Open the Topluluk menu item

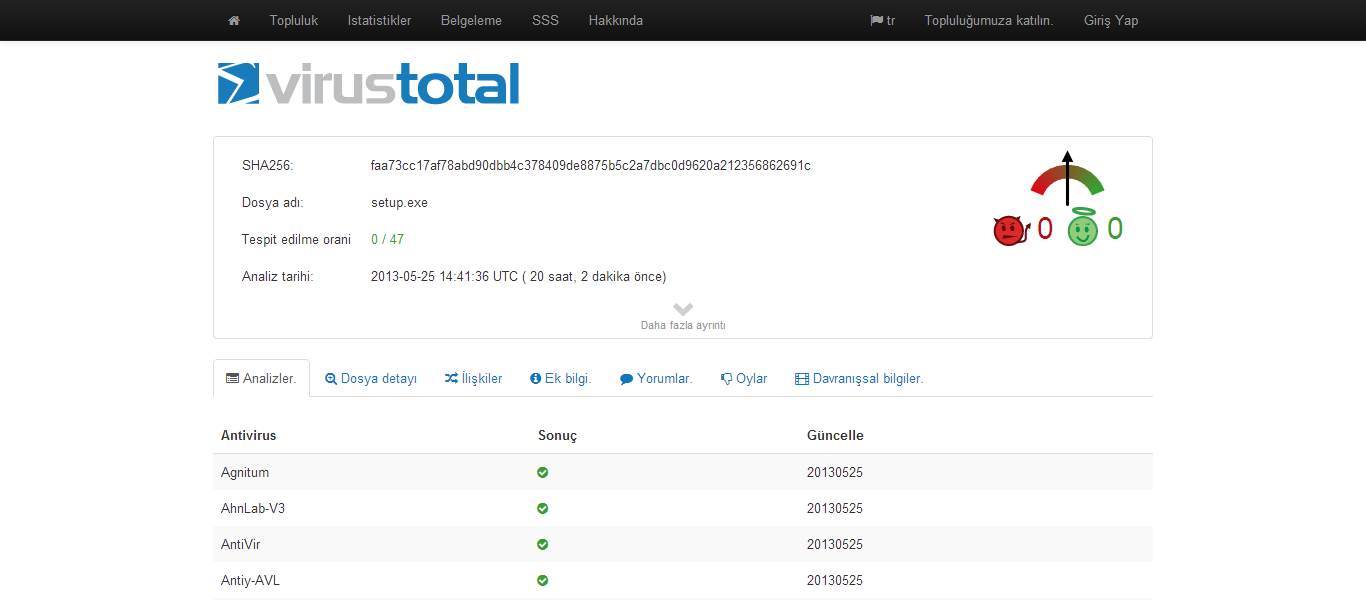tap(294, 20)
